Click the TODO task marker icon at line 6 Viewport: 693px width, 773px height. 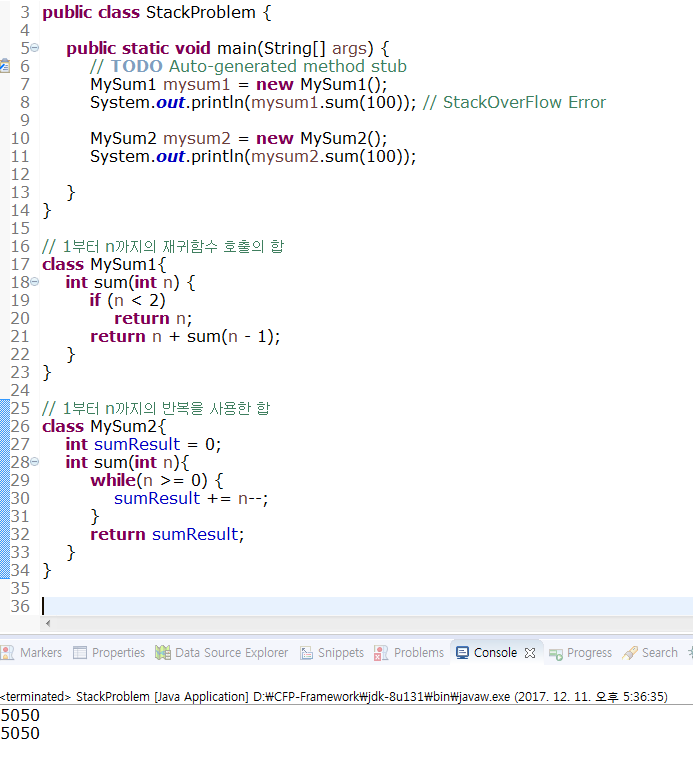pos(4,66)
